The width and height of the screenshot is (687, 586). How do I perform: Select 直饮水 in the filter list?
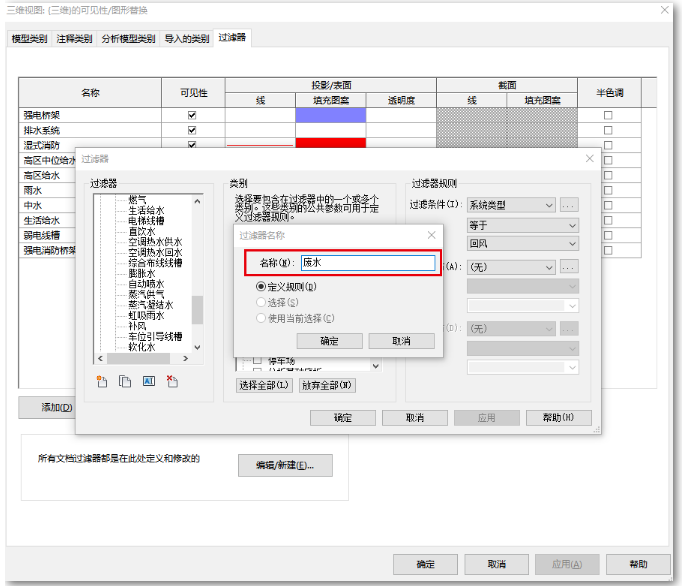tap(142, 231)
